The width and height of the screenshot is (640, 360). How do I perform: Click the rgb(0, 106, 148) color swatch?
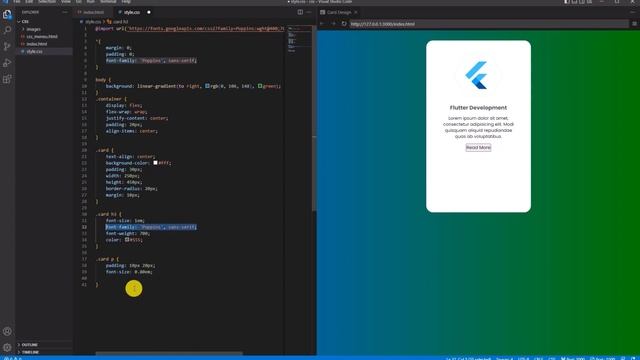[x=207, y=86]
